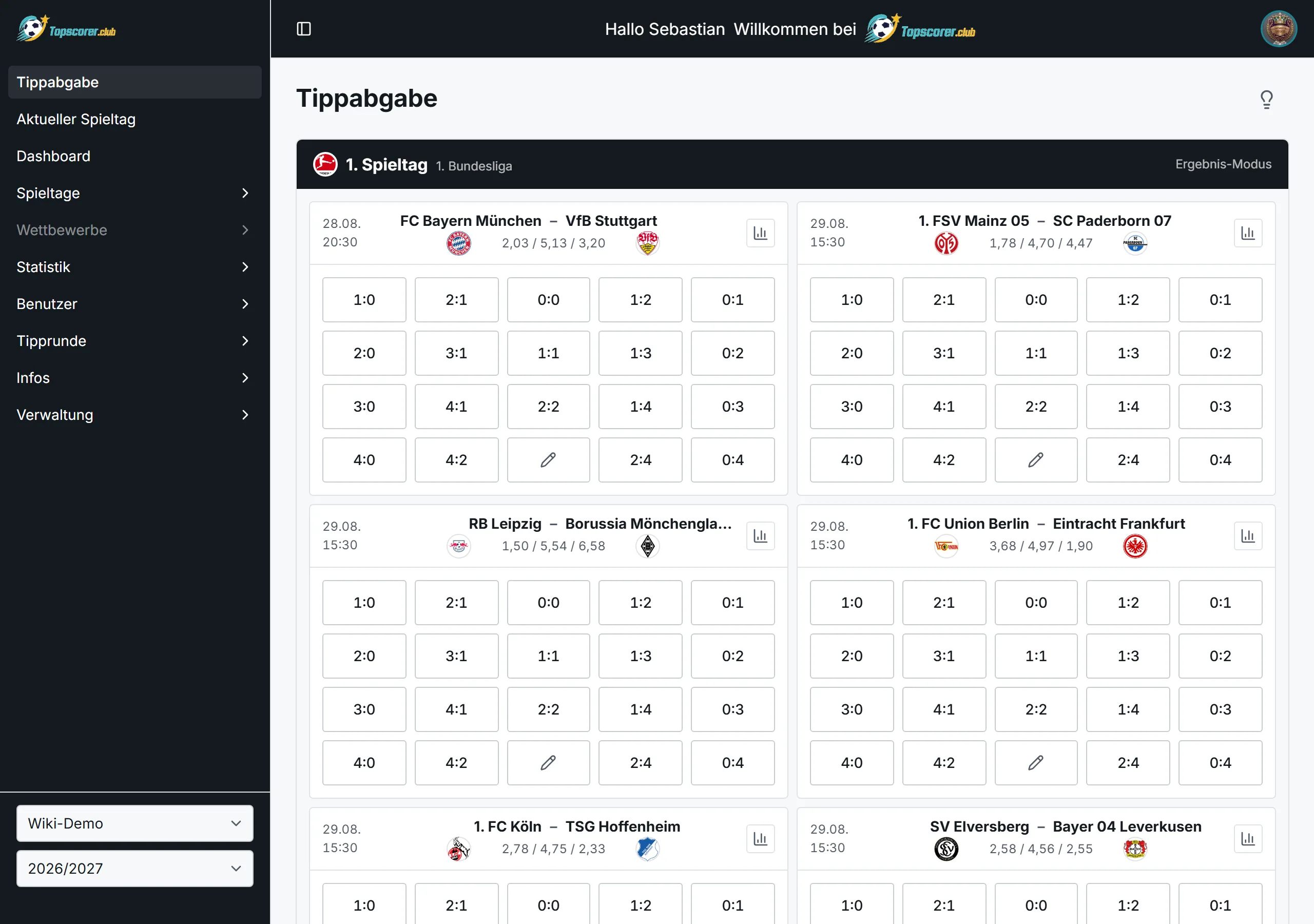Click the 1. FSV Mainz 05 crest
The width and height of the screenshot is (1314, 924).
(946, 243)
